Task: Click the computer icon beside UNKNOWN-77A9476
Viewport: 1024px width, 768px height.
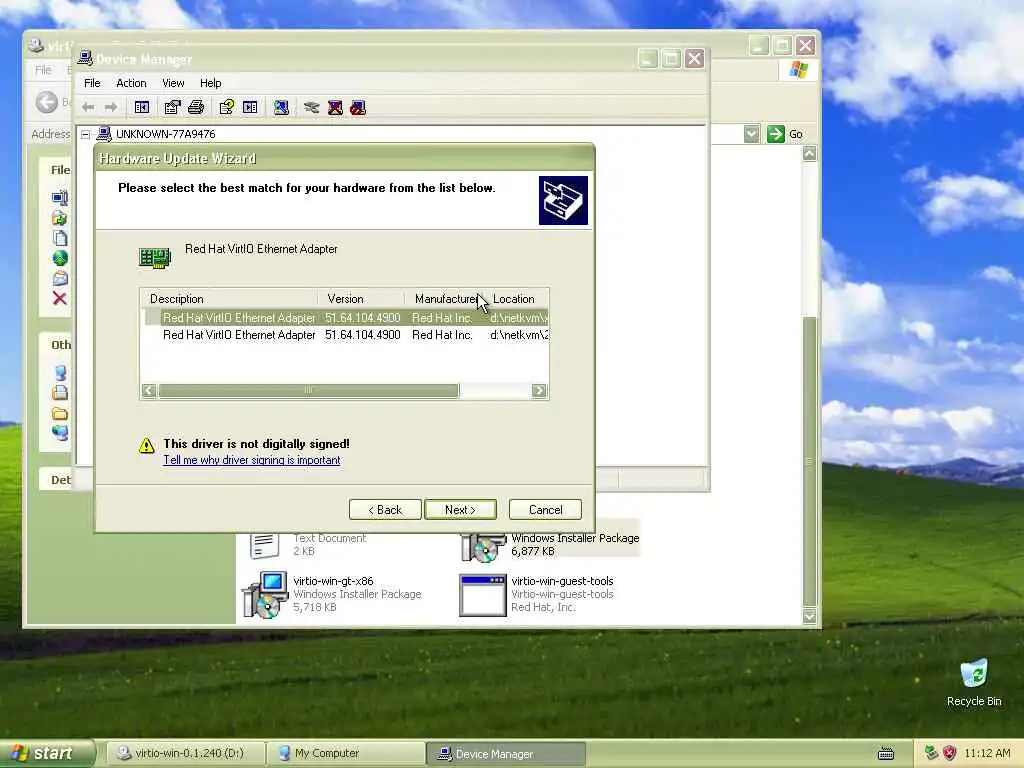Action: (104, 134)
